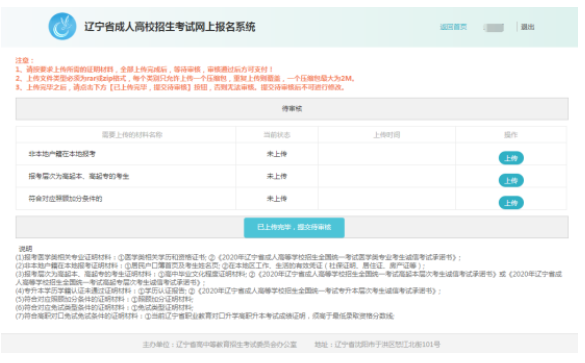Click red notice line 1 about uploading materials
This screenshot has height=363, width=585.
coord(144,69)
